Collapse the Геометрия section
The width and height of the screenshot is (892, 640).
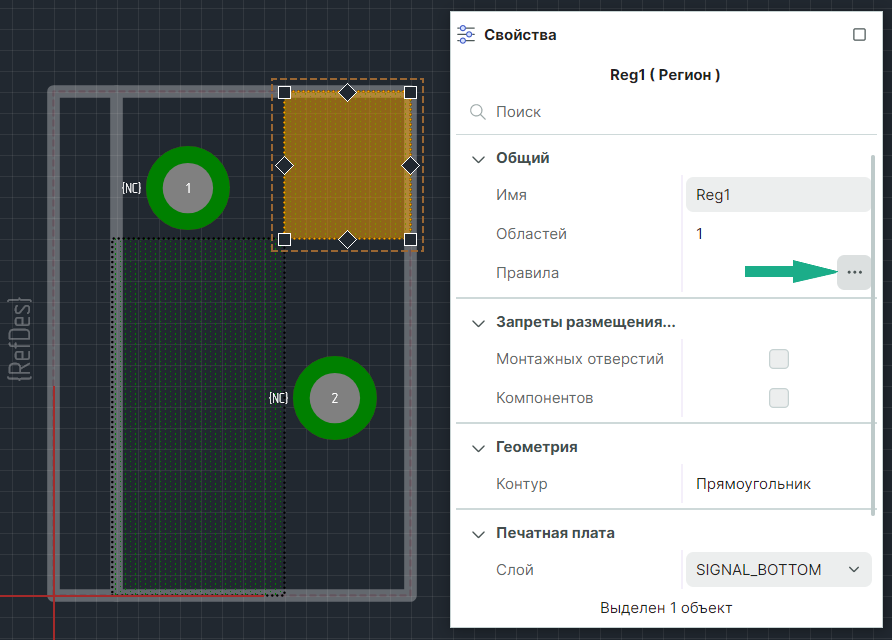[478, 447]
